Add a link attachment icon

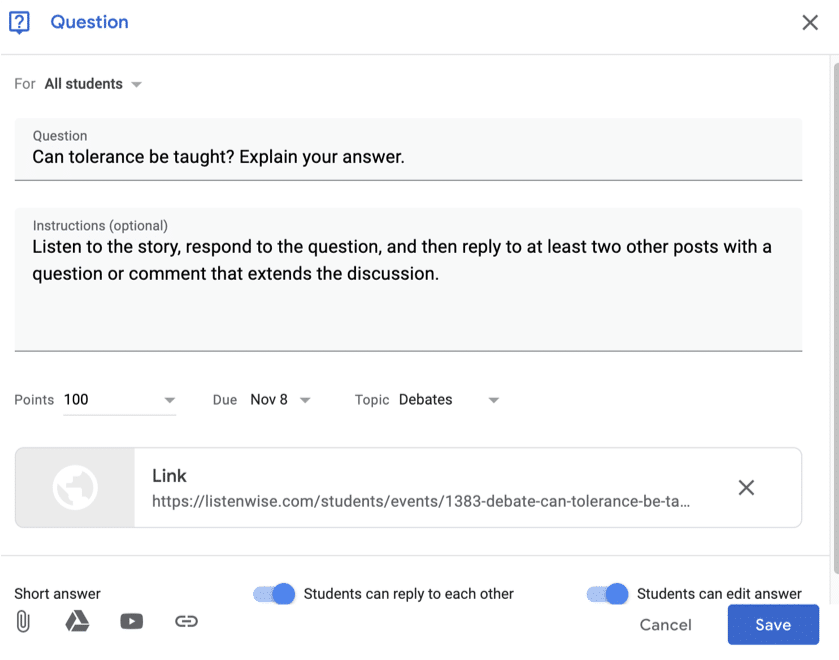[x=186, y=621]
